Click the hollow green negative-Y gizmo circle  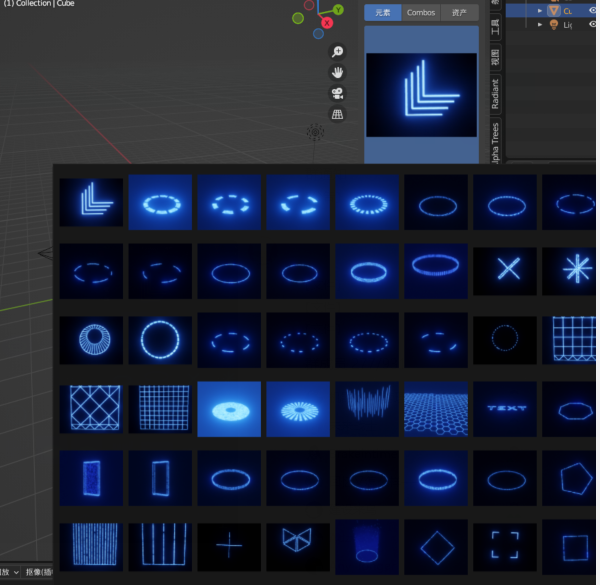click(x=298, y=18)
